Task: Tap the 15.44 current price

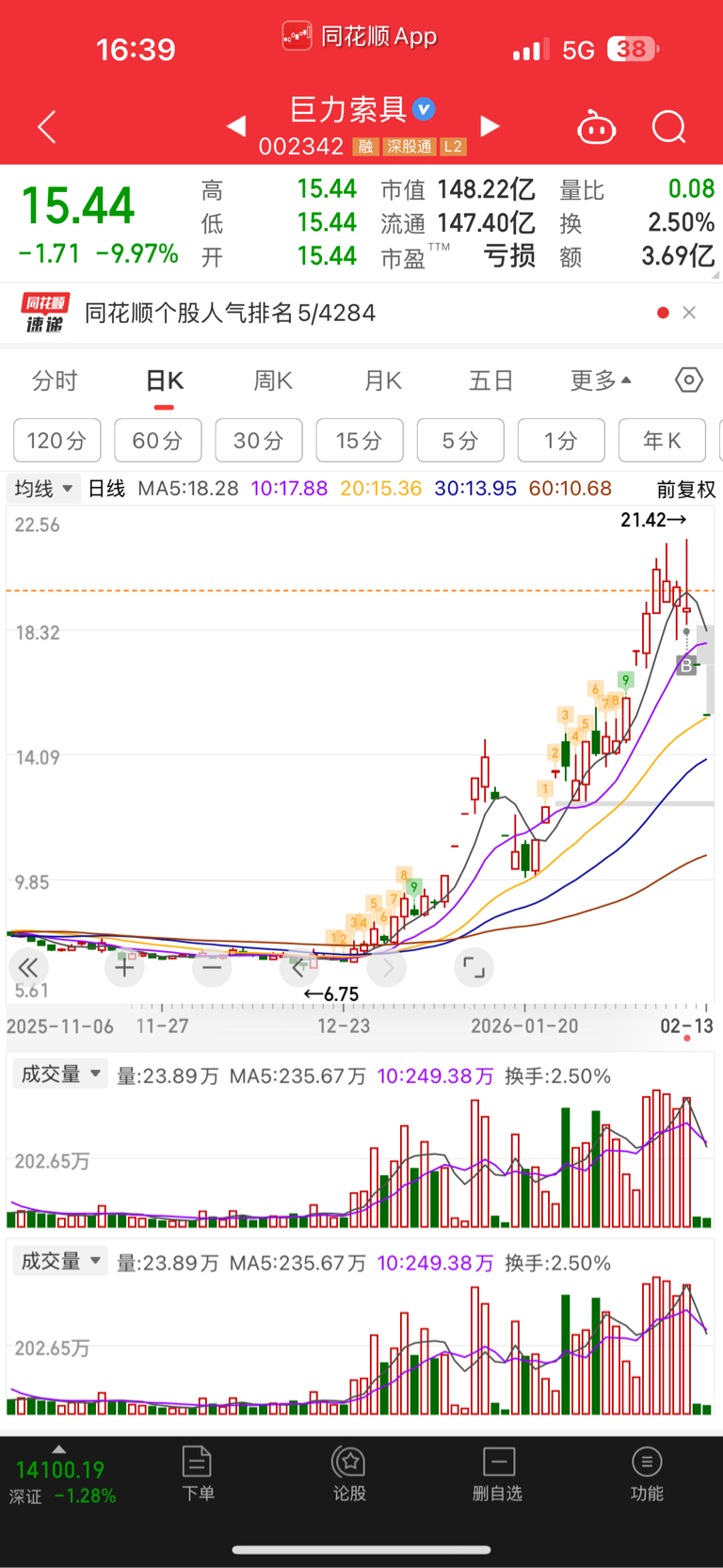Action: click(78, 206)
